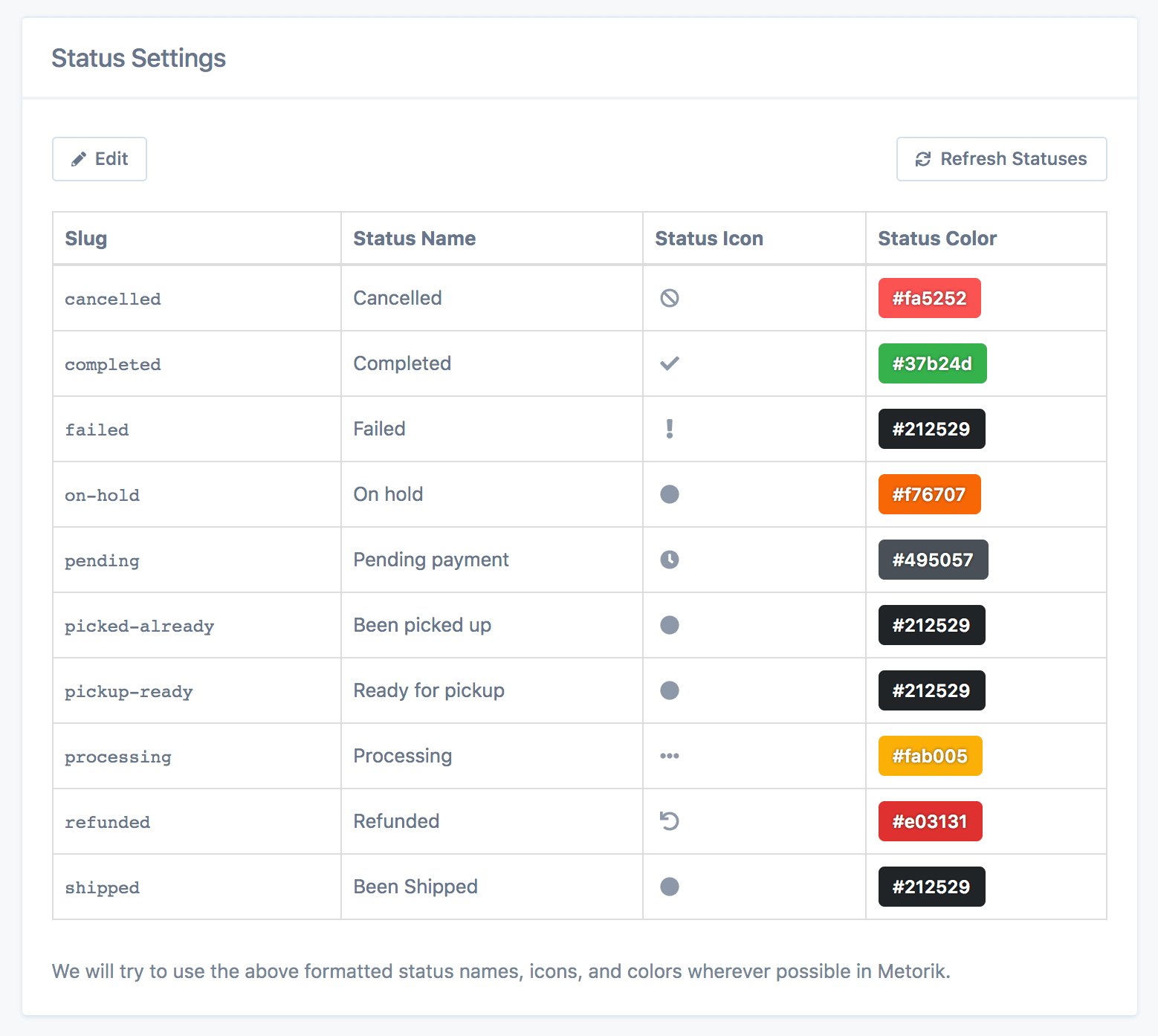Click the #e03131 refunded color badge
This screenshot has height=1036, width=1158.
coord(930,821)
